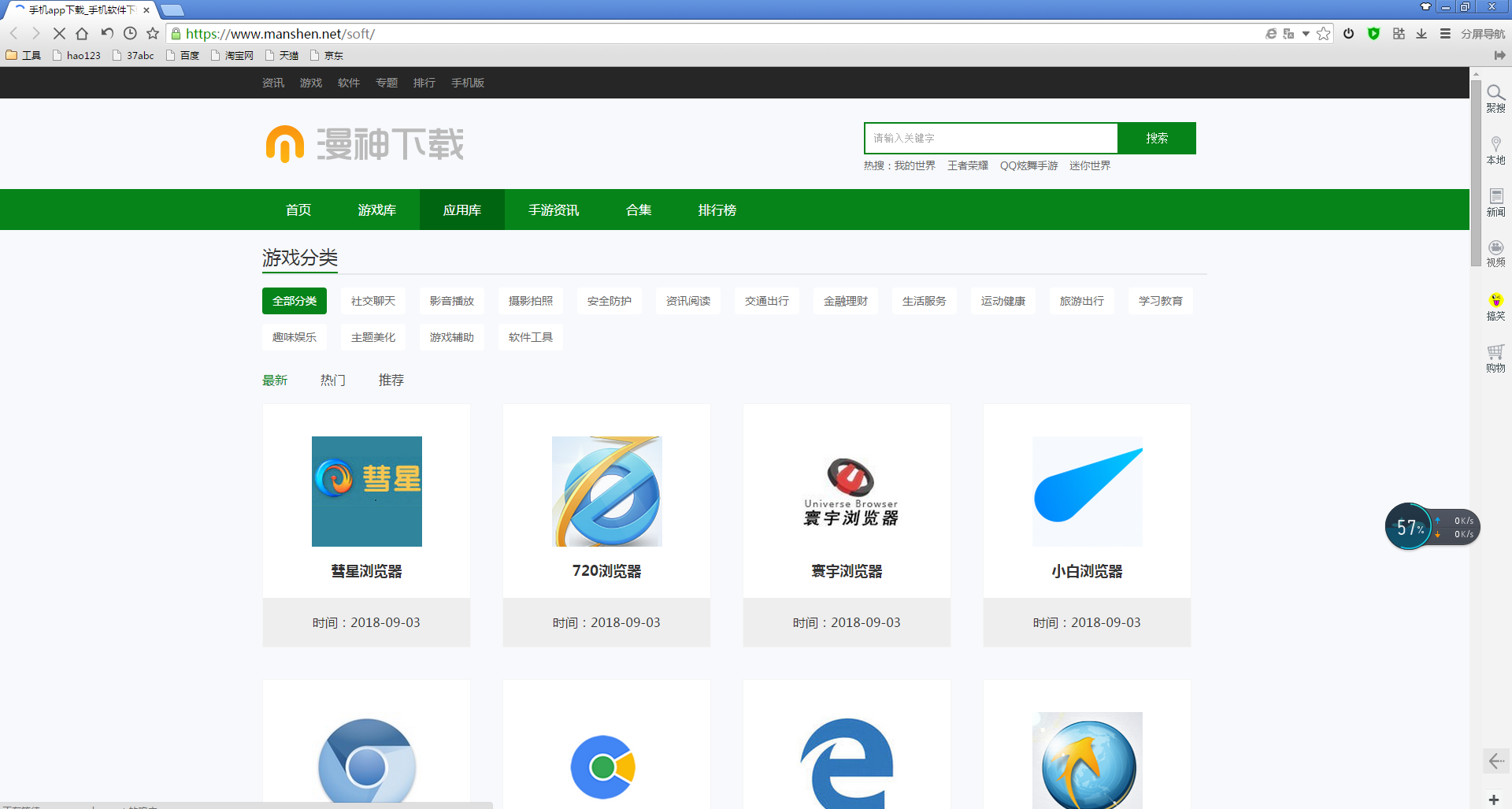Open 视频 video in sidebar
The width and height of the screenshot is (1512, 809).
(1496, 254)
